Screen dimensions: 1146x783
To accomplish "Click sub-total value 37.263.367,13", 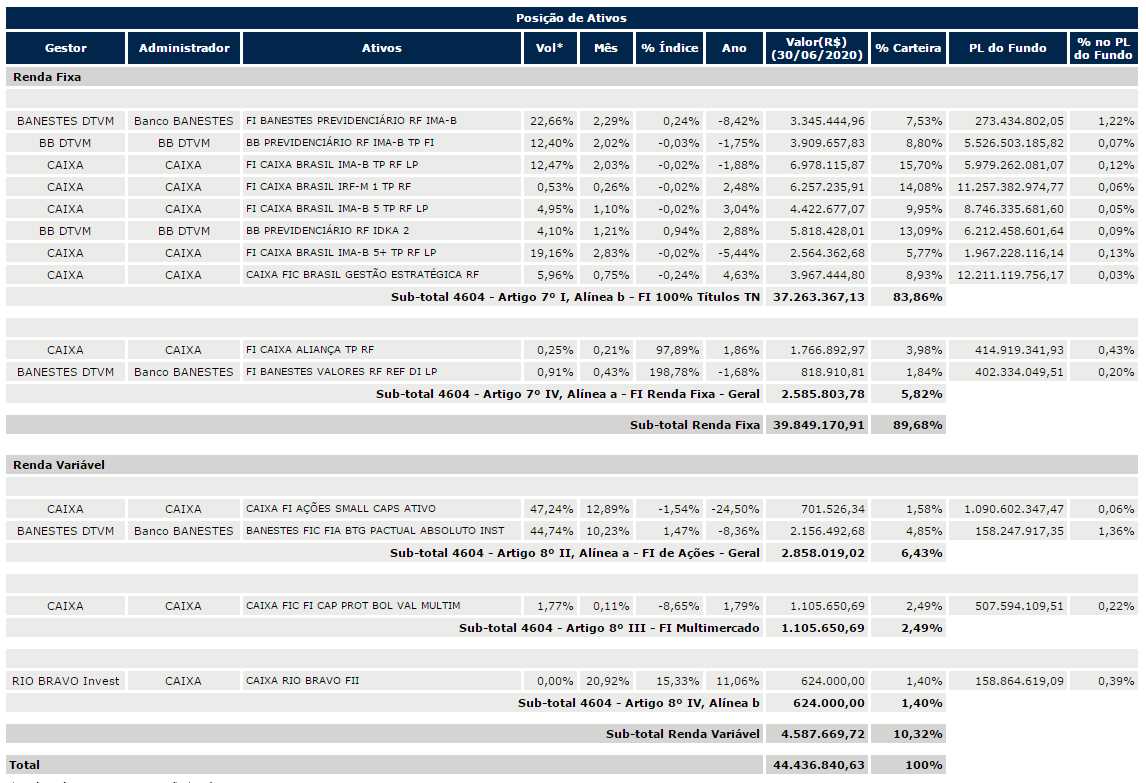I will [x=819, y=298].
